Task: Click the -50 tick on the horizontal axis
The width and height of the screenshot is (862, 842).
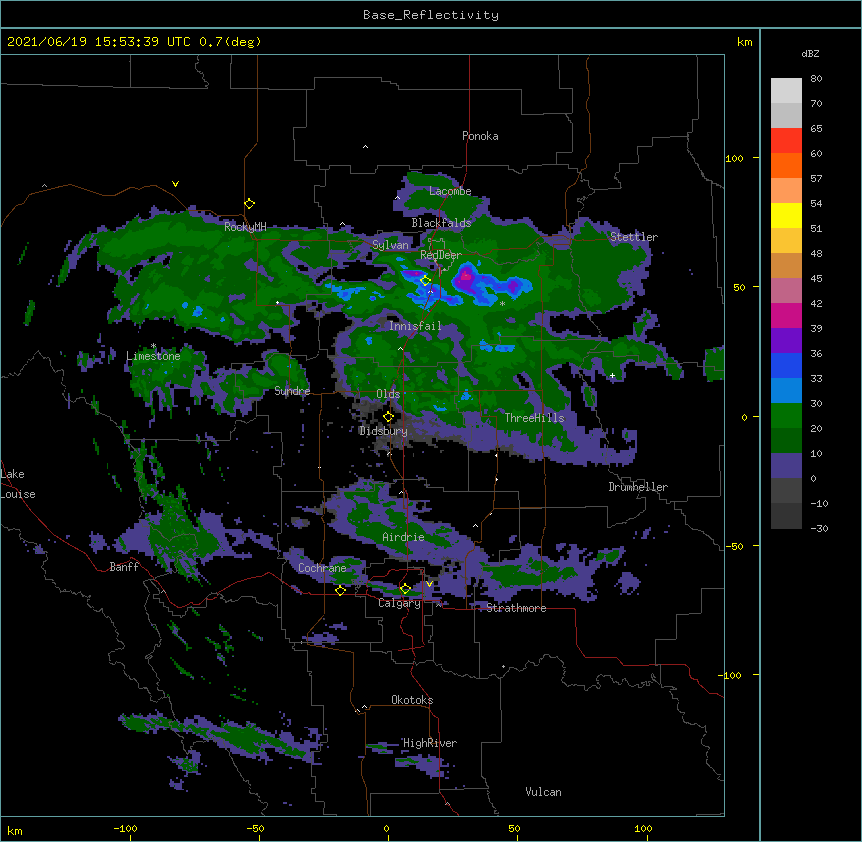Action: 255,828
